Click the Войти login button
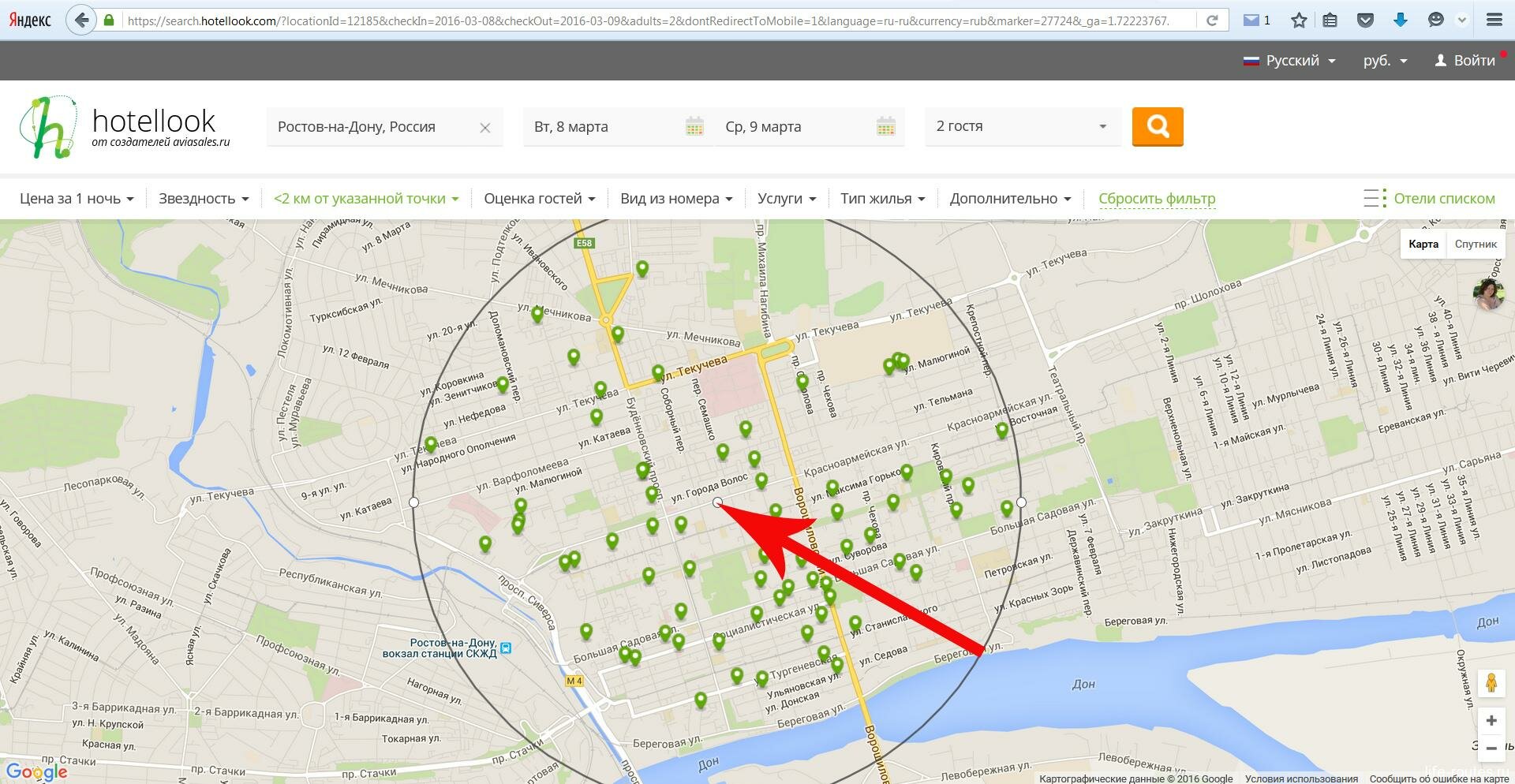 tap(1465, 61)
